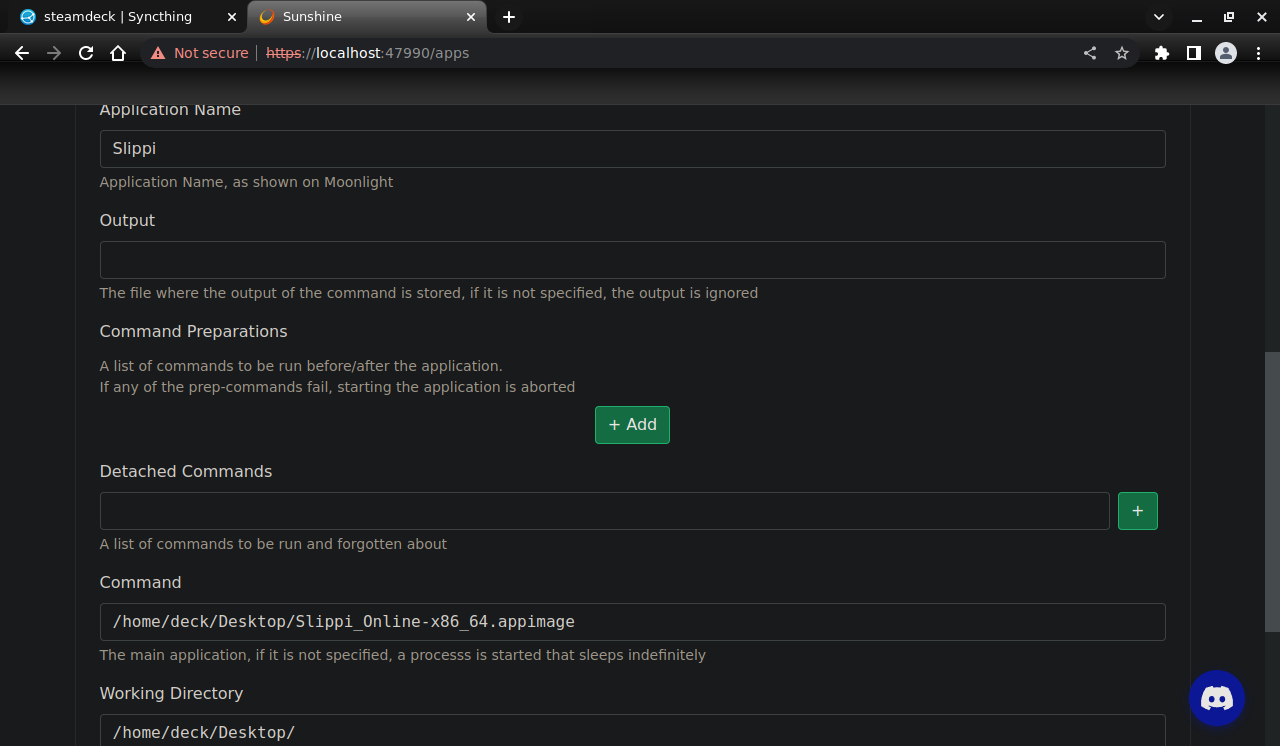Open the browser three-dot menu
This screenshot has height=746, width=1280.
tap(1258, 53)
